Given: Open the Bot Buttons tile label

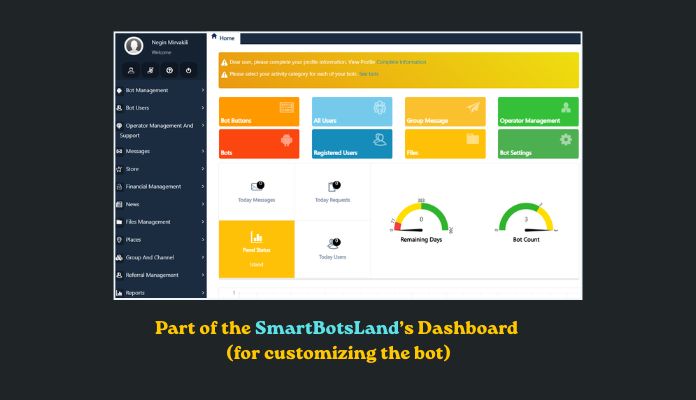Looking at the screenshot, I should pyautogui.click(x=236, y=121).
